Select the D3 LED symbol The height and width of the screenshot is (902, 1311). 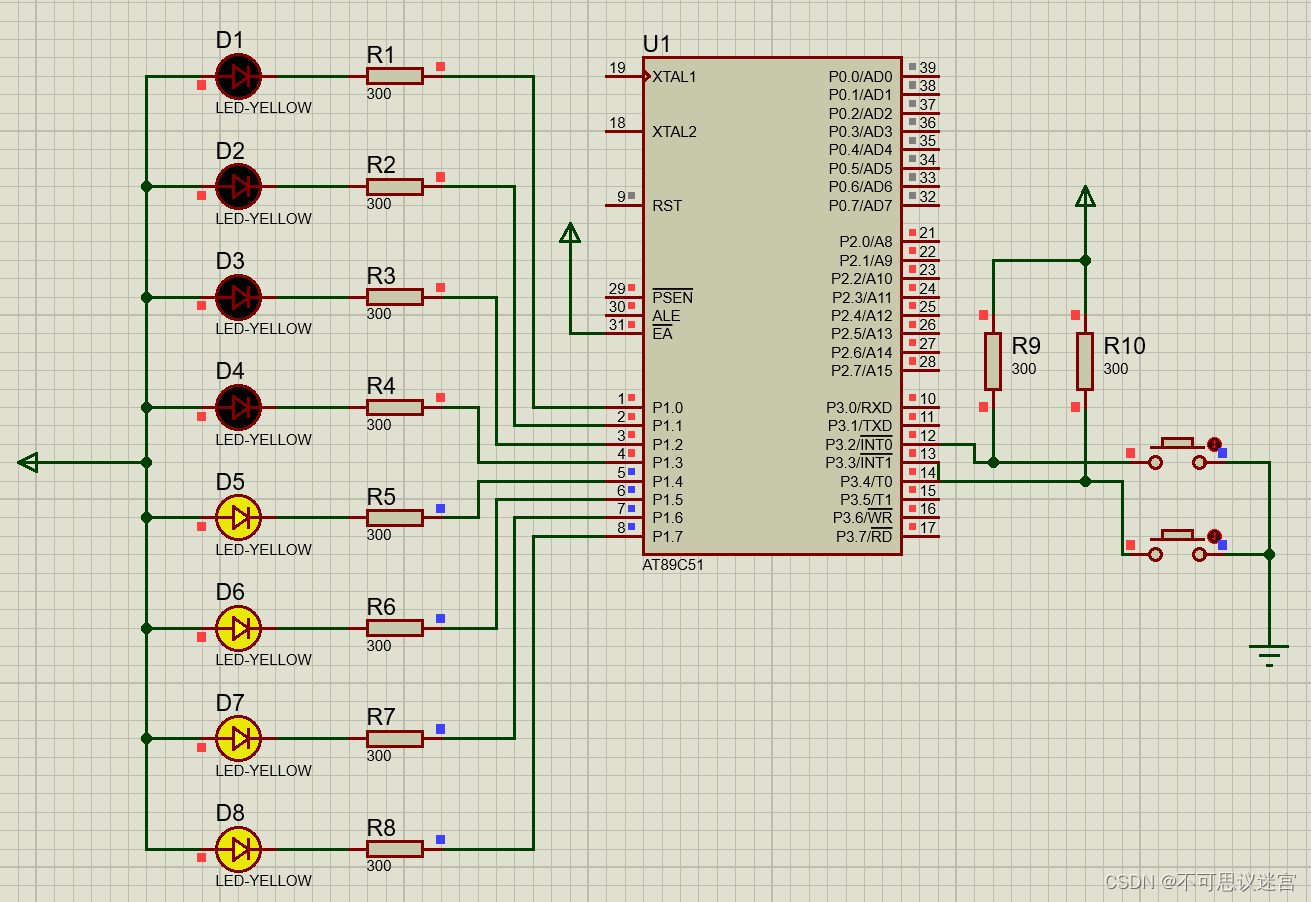pyautogui.click(x=239, y=297)
